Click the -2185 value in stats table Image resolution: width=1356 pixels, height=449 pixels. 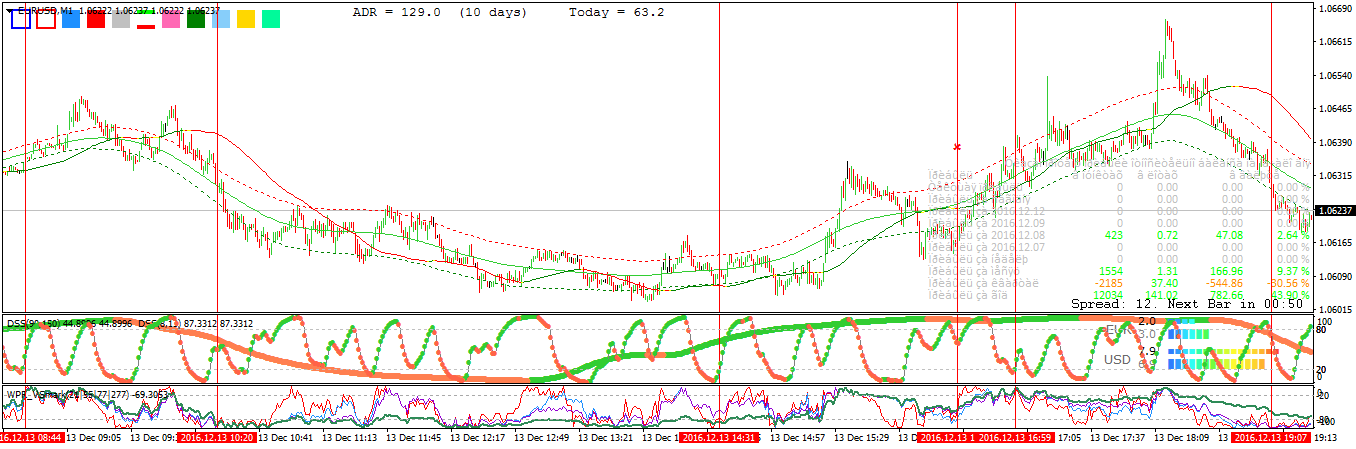(1108, 283)
